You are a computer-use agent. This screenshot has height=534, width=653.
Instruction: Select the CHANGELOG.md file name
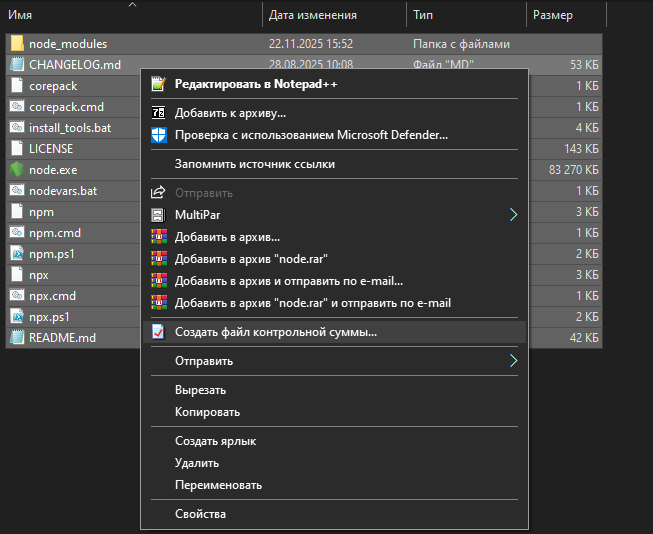[x=75, y=65]
